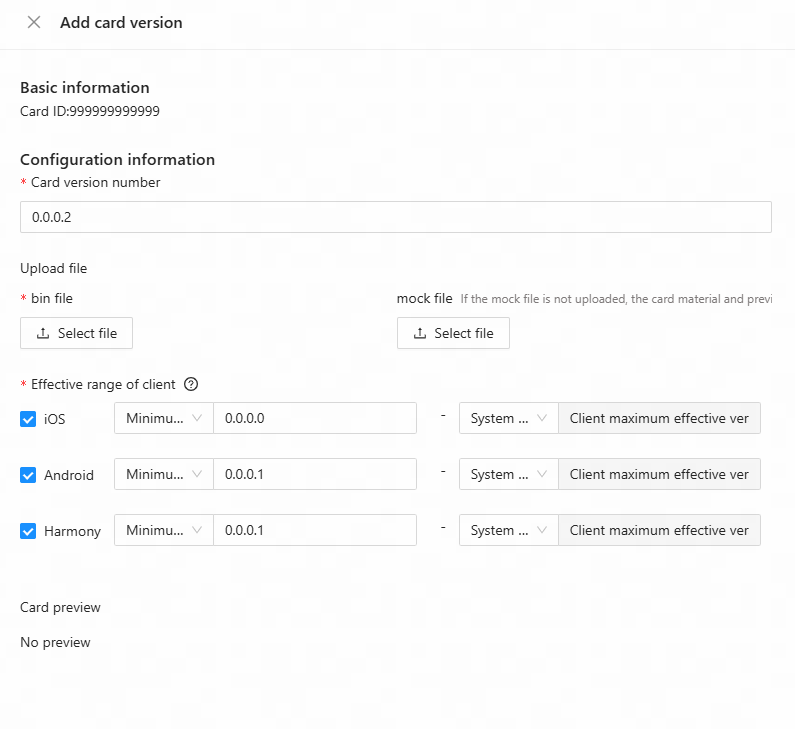This screenshot has width=795, height=729.
Task: Uncheck the iOS checkbox
Action: [28, 419]
